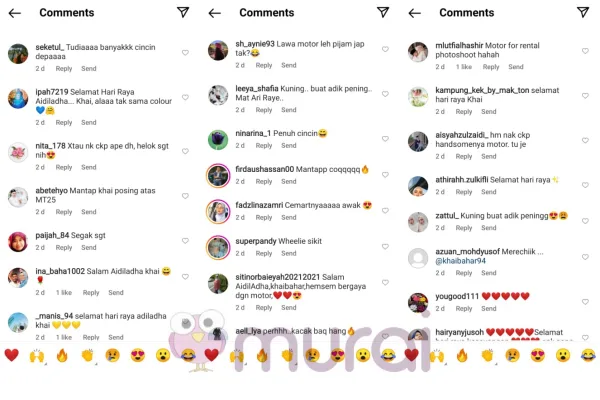The image size is (600, 400).
Task: Like sh_aynie93's comment heart icon
Action: 385,49
